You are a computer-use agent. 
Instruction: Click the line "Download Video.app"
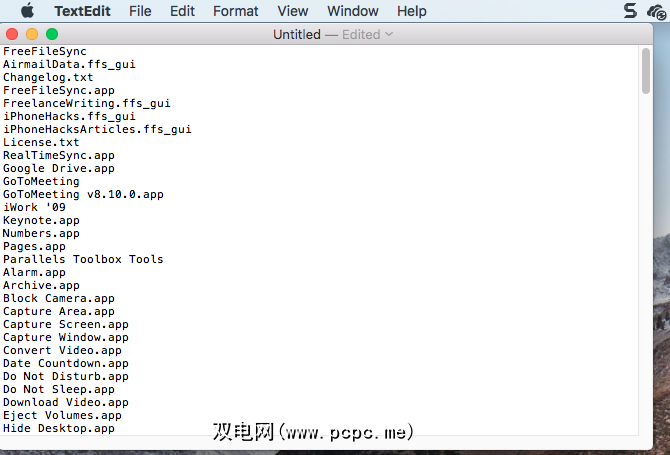(66, 402)
